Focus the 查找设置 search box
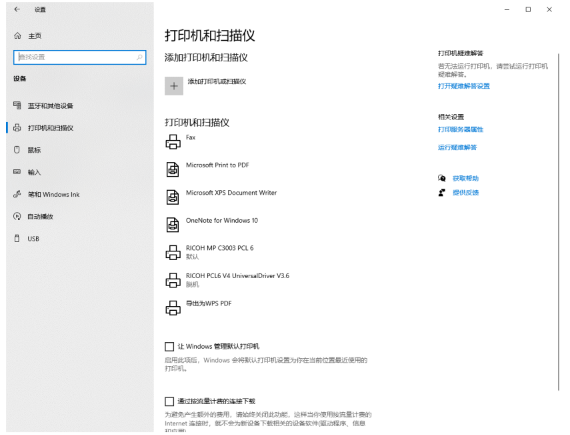The image size is (570, 435). pos(80,57)
